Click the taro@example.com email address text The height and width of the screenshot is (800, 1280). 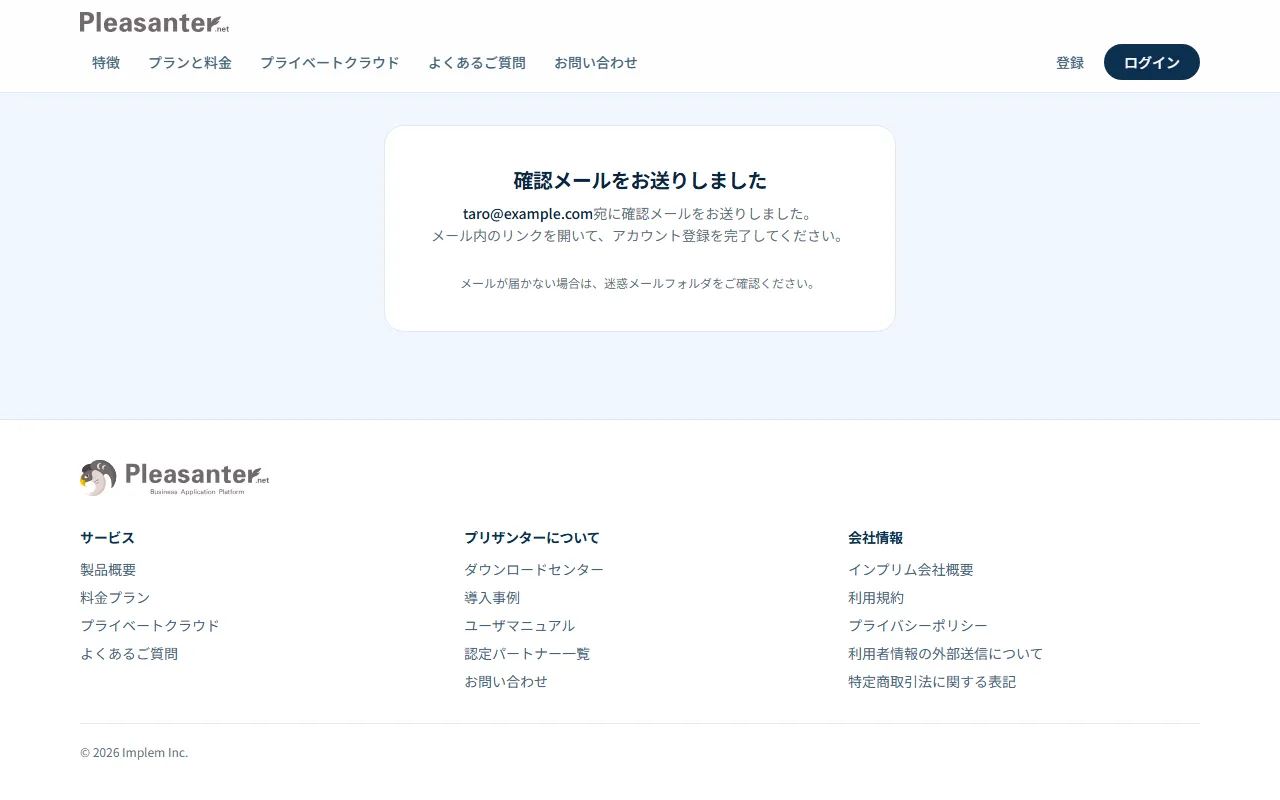[x=528, y=214]
